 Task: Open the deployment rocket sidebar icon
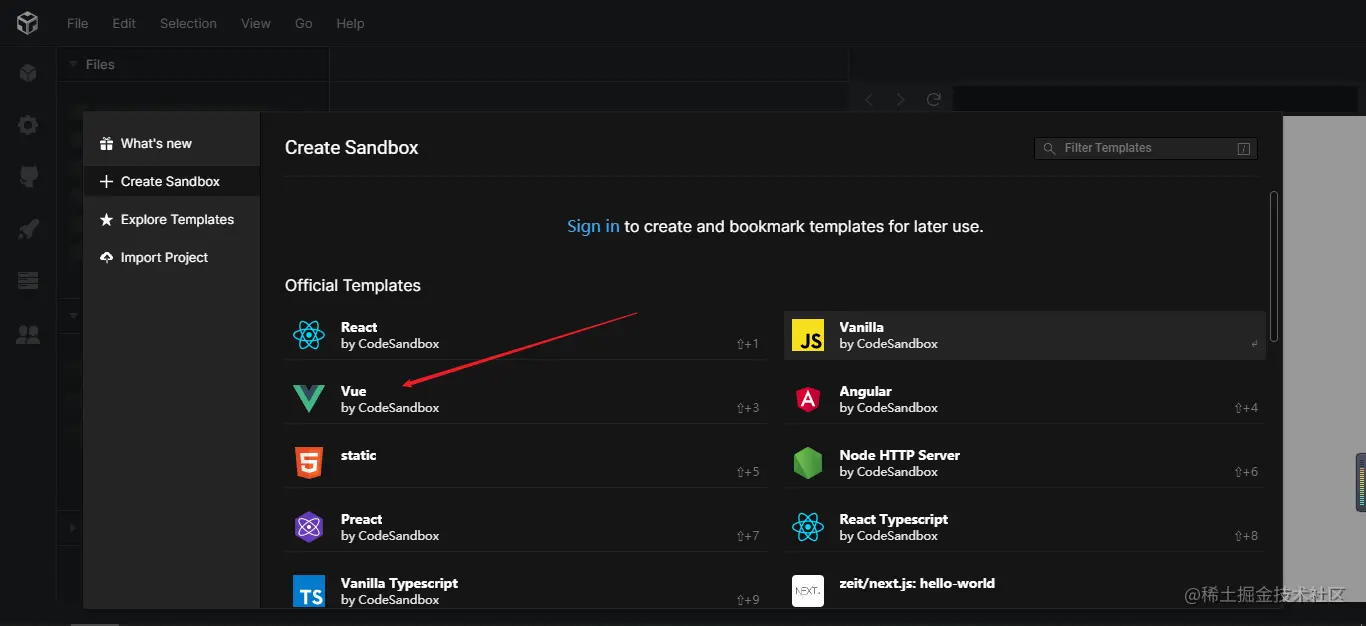pyautogui.click(x=28, y=229)
